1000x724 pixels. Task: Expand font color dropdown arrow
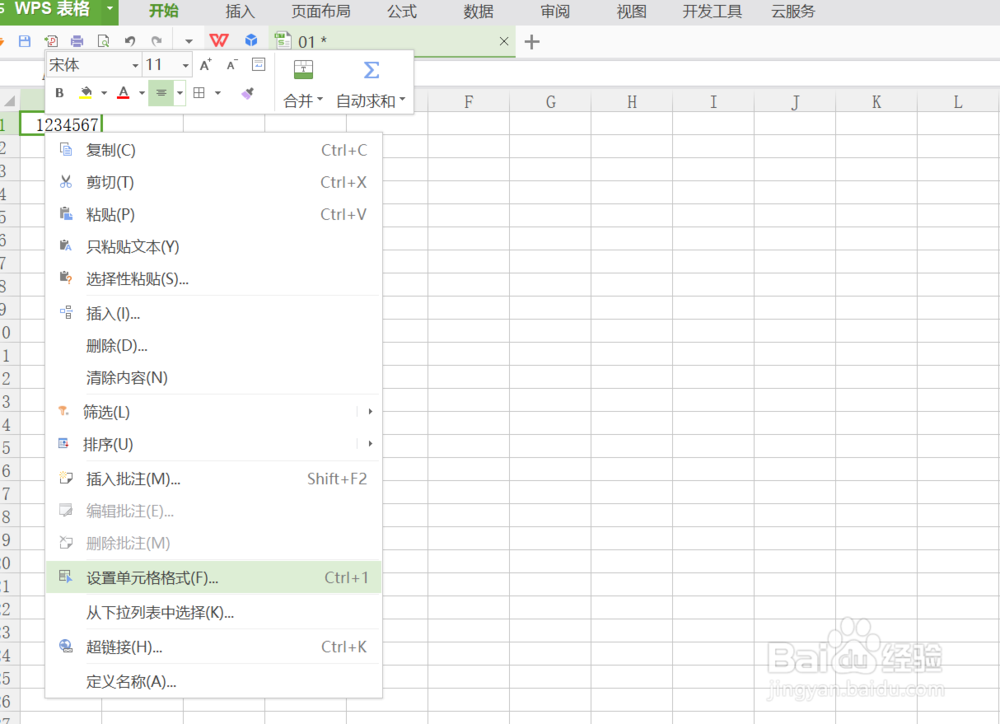pyautogui.click(x=142, y=93)
